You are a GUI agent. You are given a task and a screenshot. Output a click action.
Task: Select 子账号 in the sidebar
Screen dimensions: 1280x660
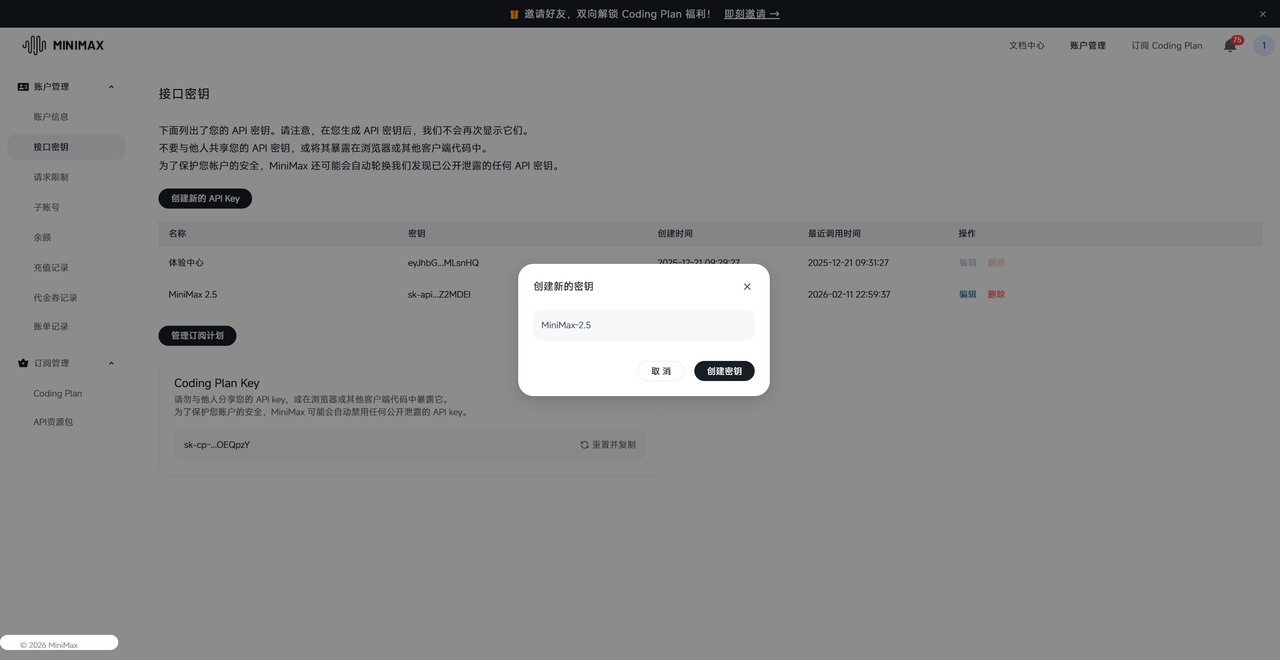[x=46, y=207]
